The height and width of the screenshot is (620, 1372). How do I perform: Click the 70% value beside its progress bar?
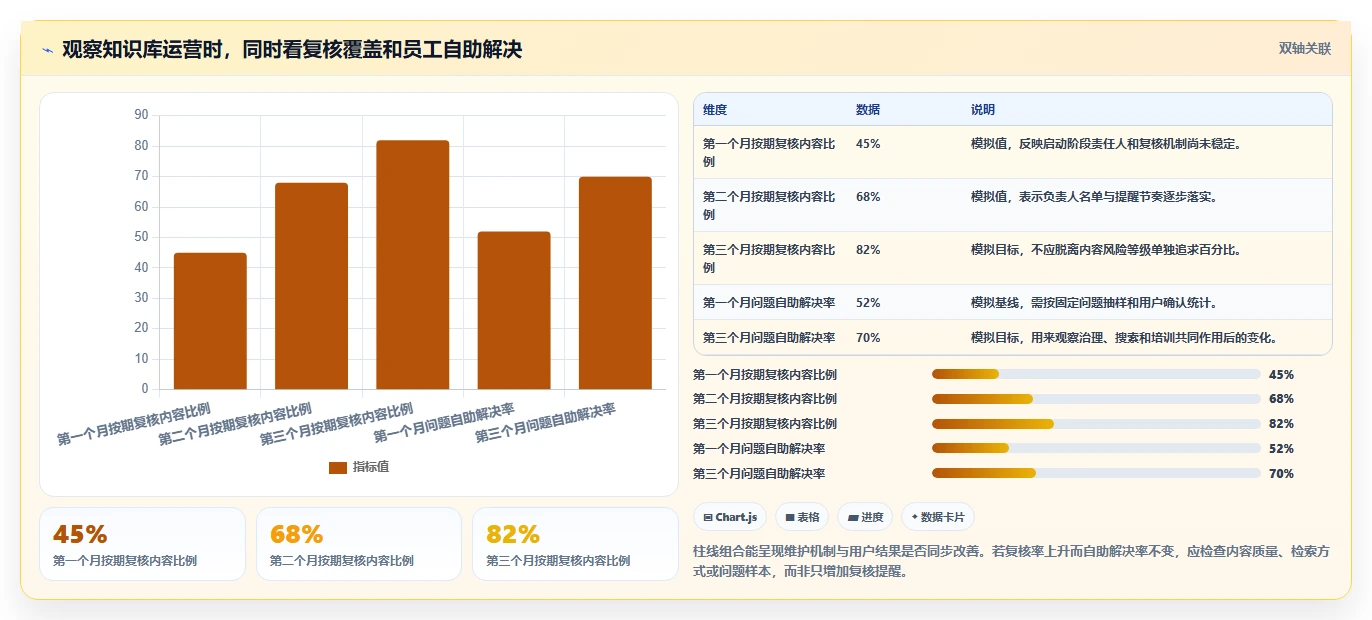tap(1281, 474)
